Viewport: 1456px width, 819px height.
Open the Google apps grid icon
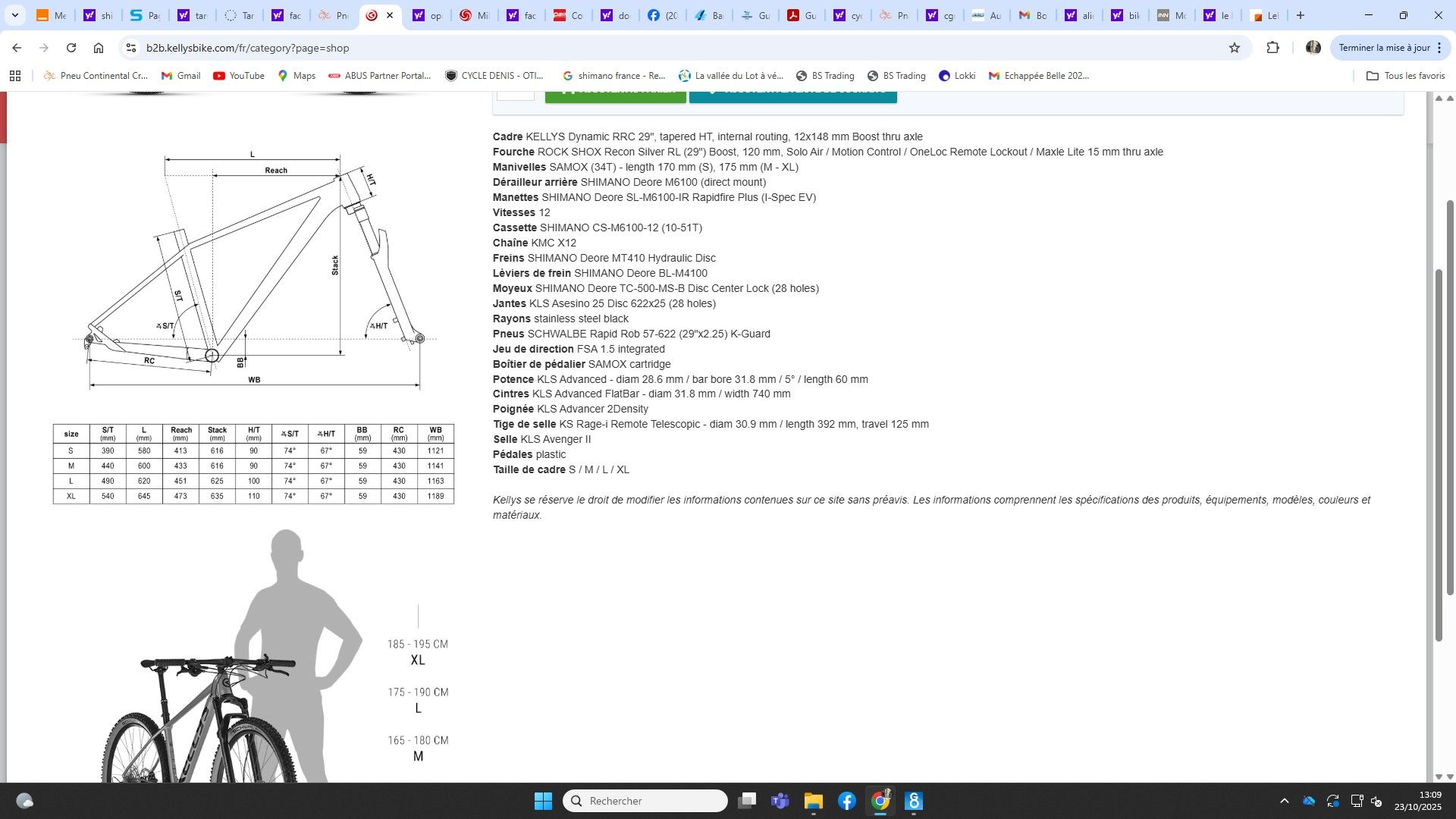click(15, 76)
